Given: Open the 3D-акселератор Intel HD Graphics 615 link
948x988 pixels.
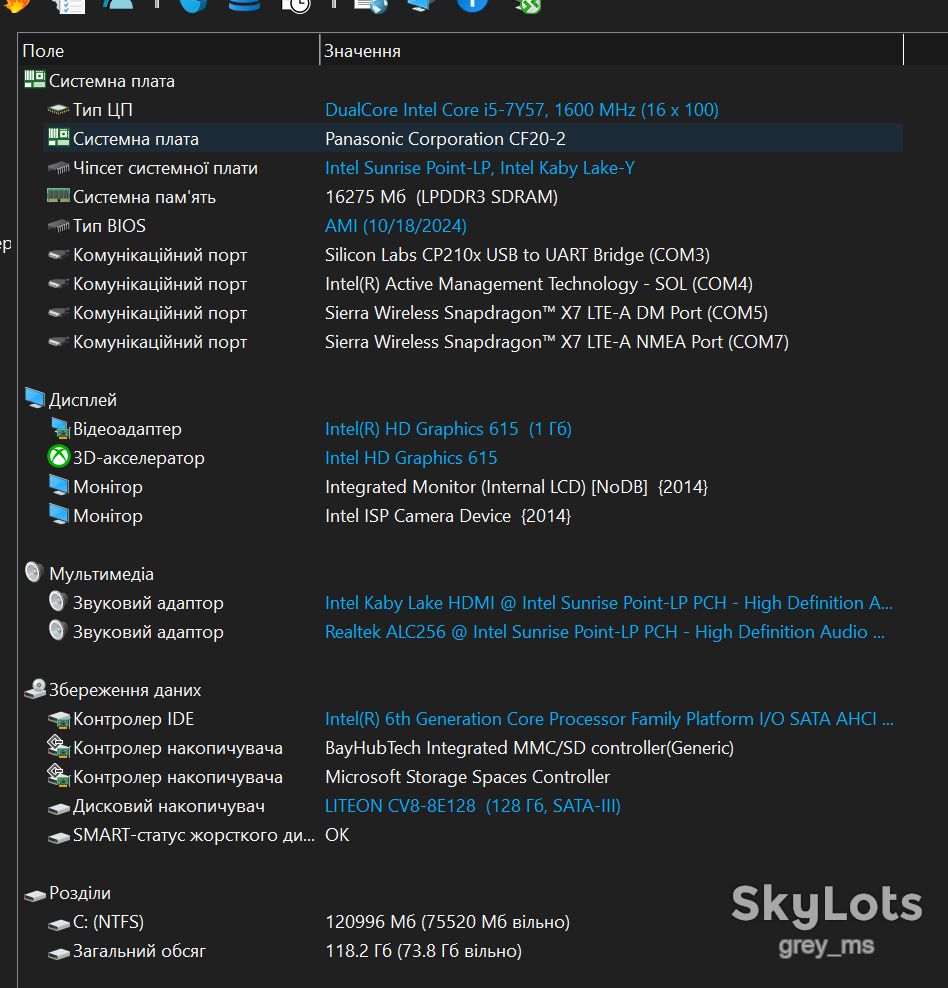Looking at the screenshot, I should [x=411, y=457].
